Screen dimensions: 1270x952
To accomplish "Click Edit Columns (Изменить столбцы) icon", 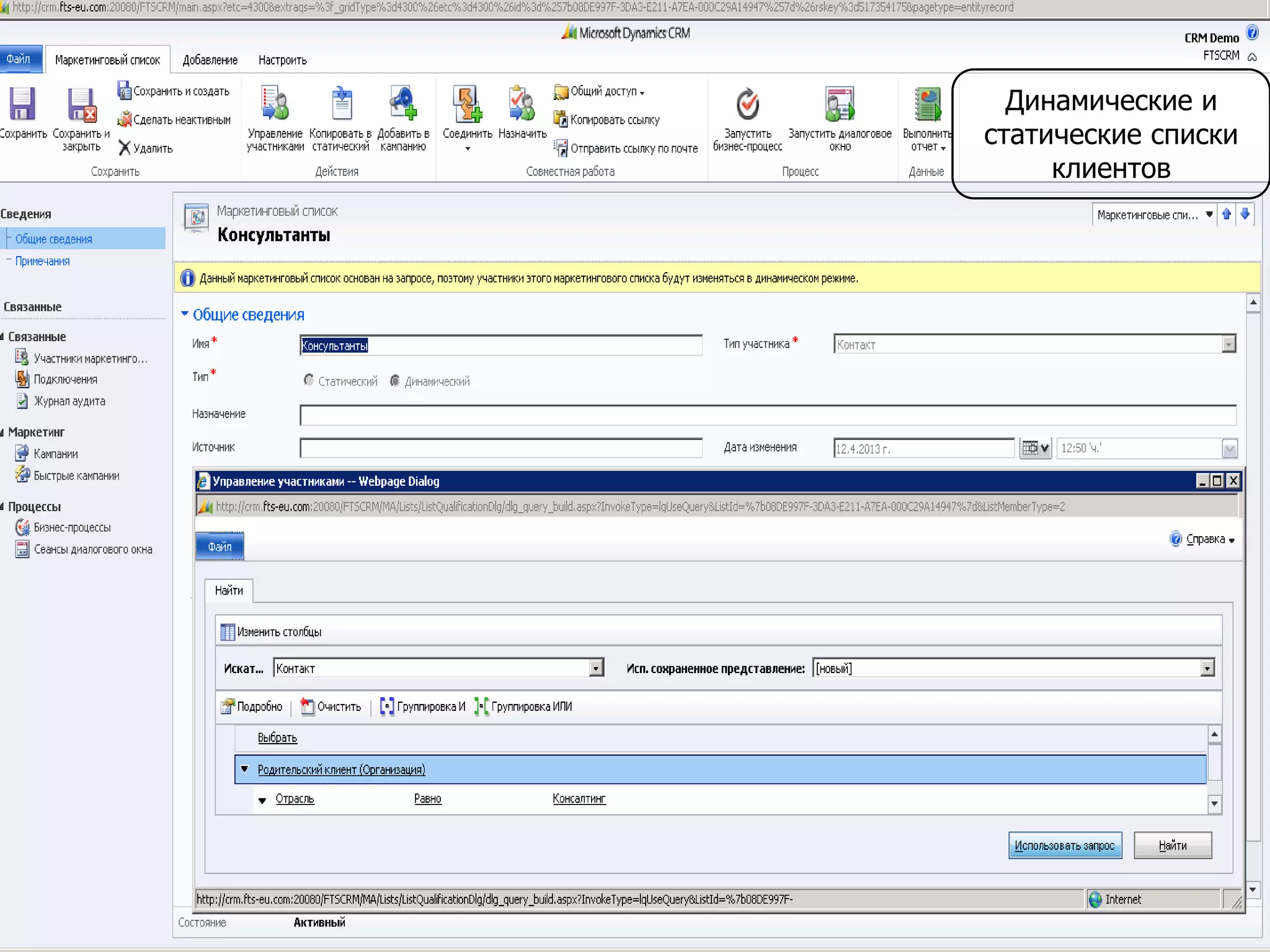I will 228,632.
